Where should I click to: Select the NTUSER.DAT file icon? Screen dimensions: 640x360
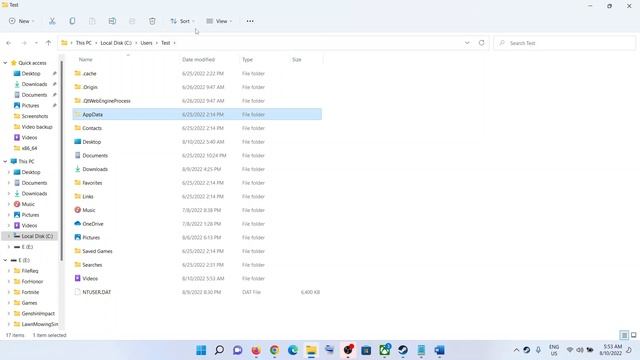click(78, 292)
